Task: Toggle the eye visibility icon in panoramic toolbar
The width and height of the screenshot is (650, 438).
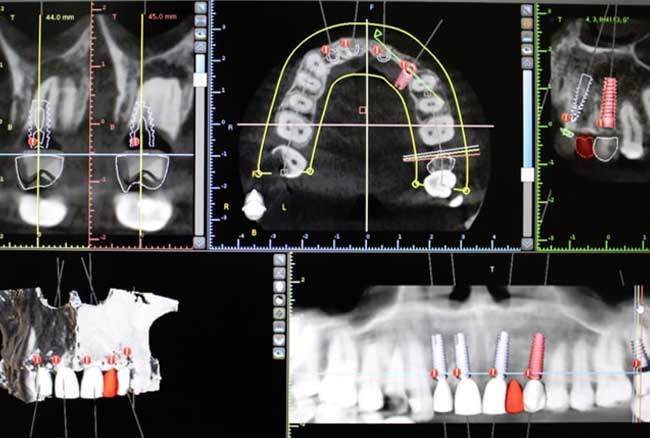Action: point(279,353)
